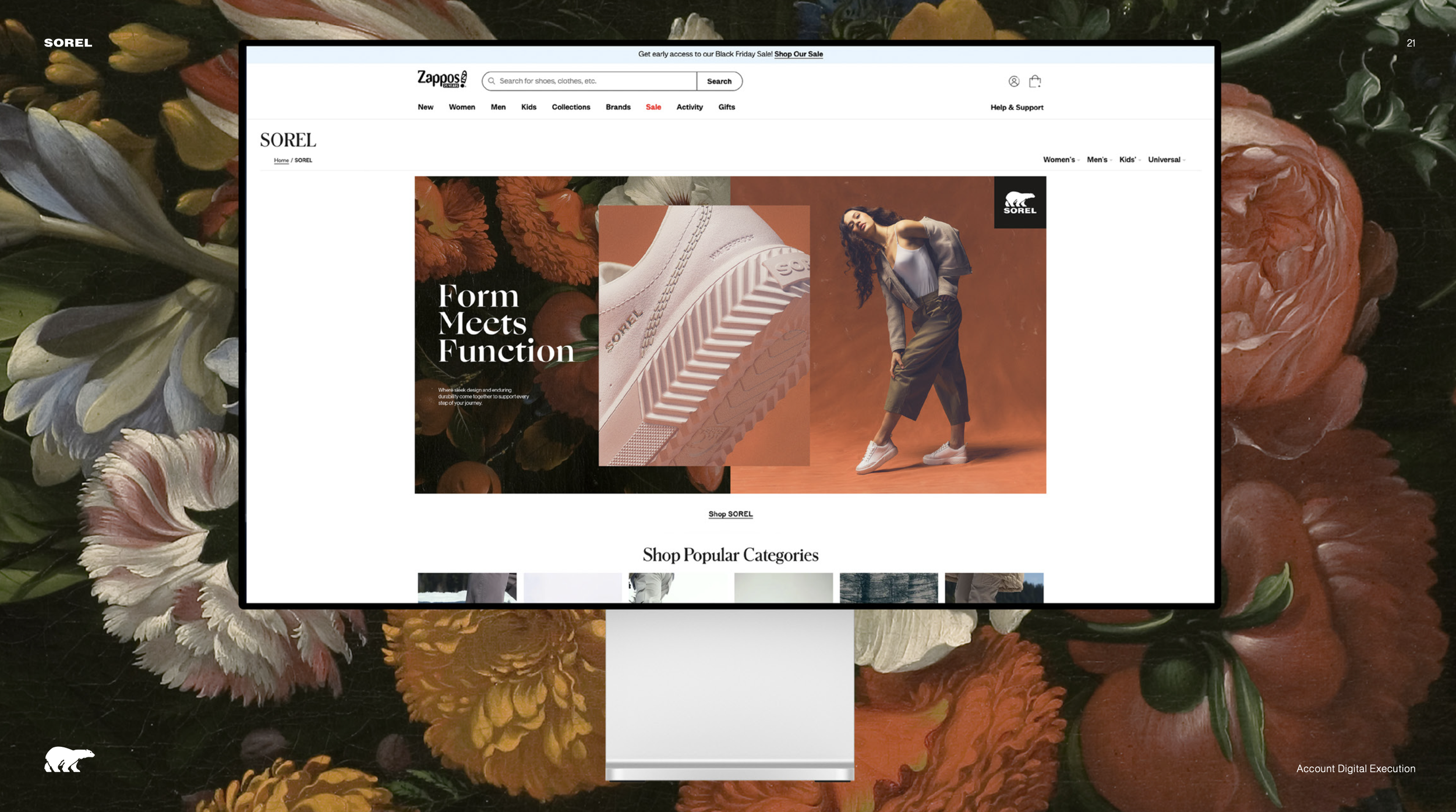Open the Zappos account profile icon
The height and width of the screenshot is (812, 1456).
(1014, 81)
